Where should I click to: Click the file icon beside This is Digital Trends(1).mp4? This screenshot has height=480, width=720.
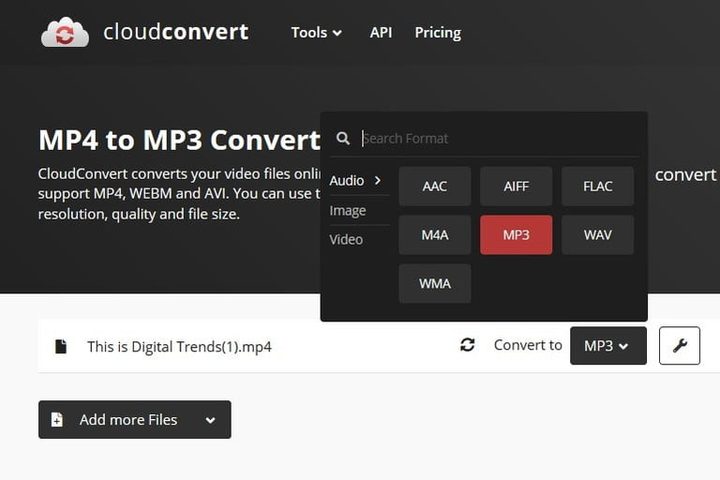61,347
